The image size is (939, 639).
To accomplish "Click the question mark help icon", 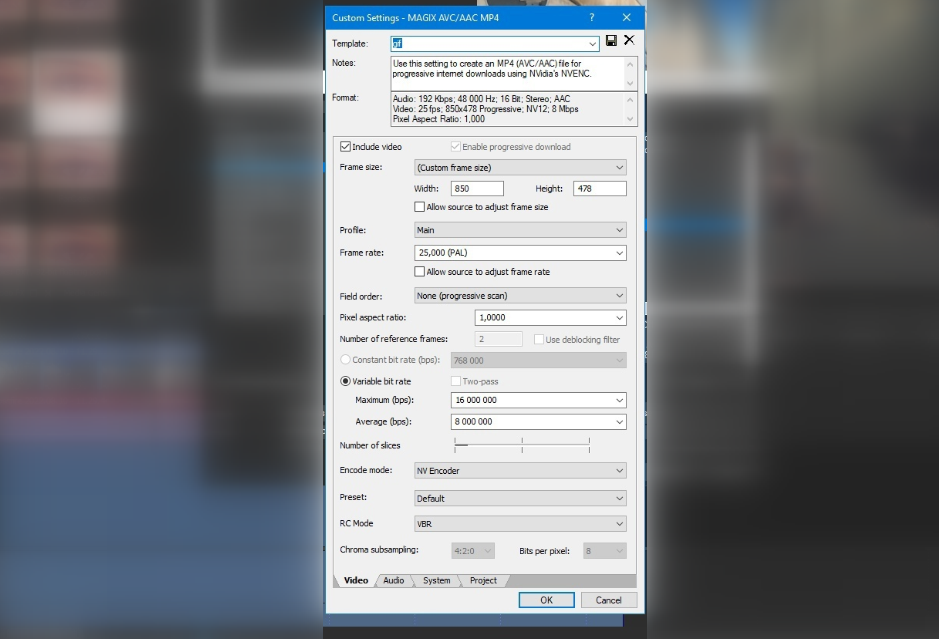I will [591, 18].
